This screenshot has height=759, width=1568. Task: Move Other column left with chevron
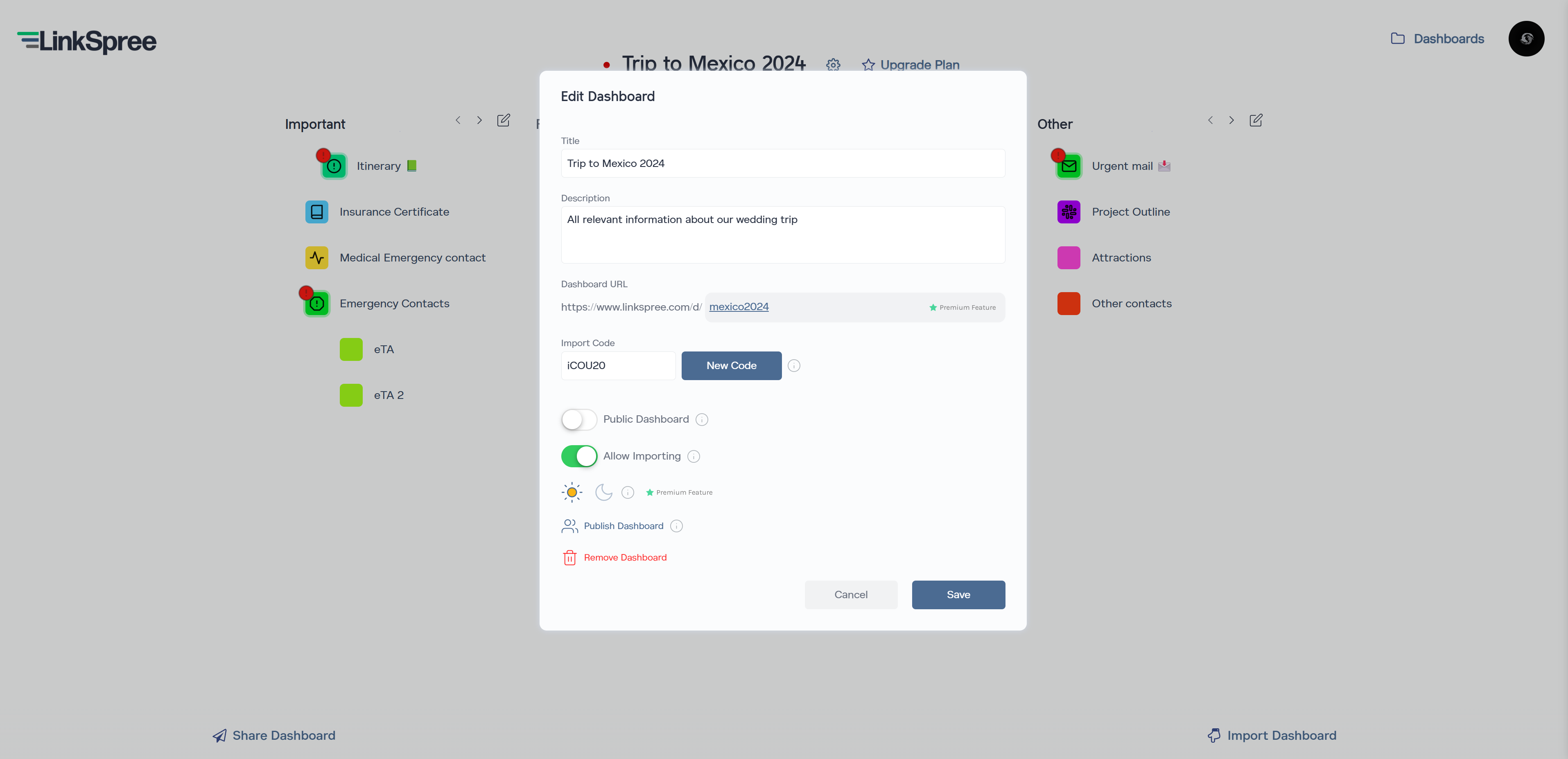pos(1210,120)
